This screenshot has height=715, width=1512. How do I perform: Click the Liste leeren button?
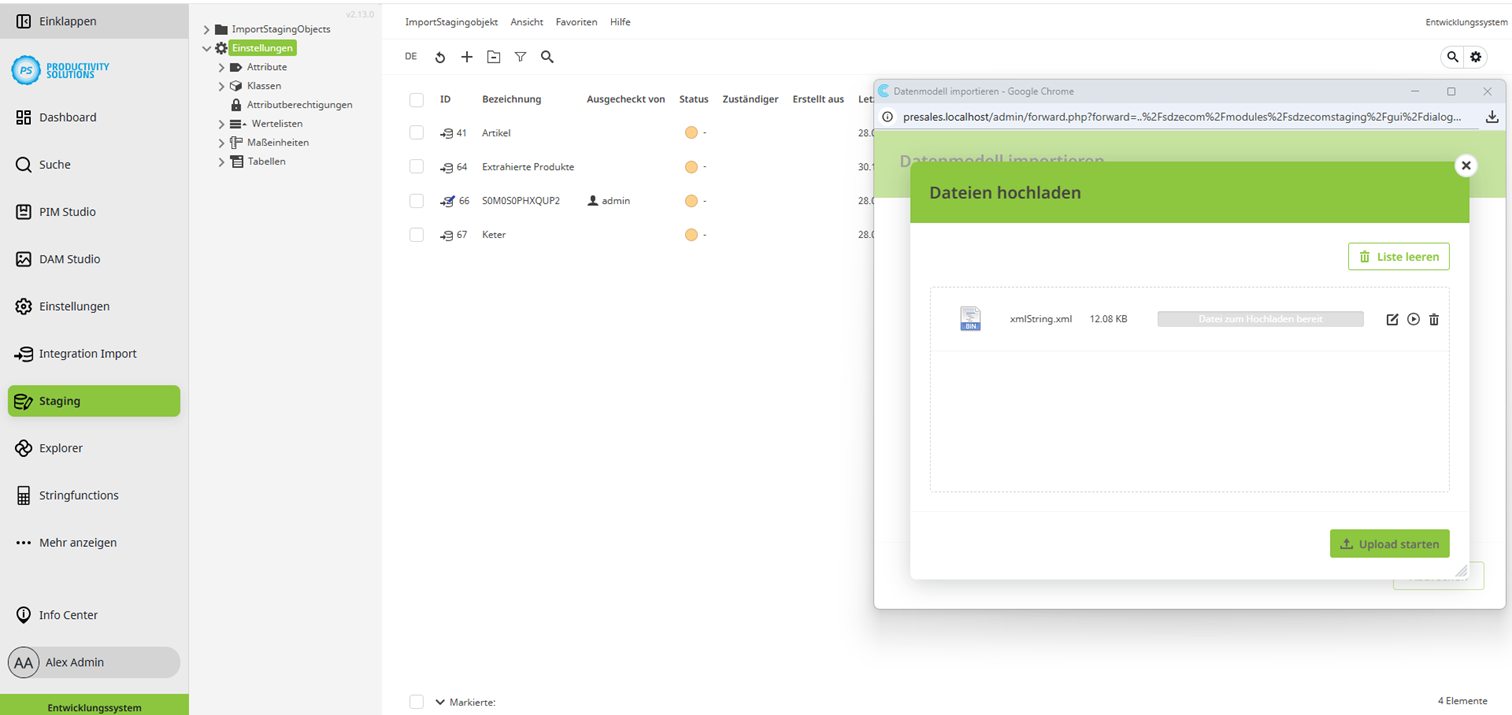point(1398,257)
